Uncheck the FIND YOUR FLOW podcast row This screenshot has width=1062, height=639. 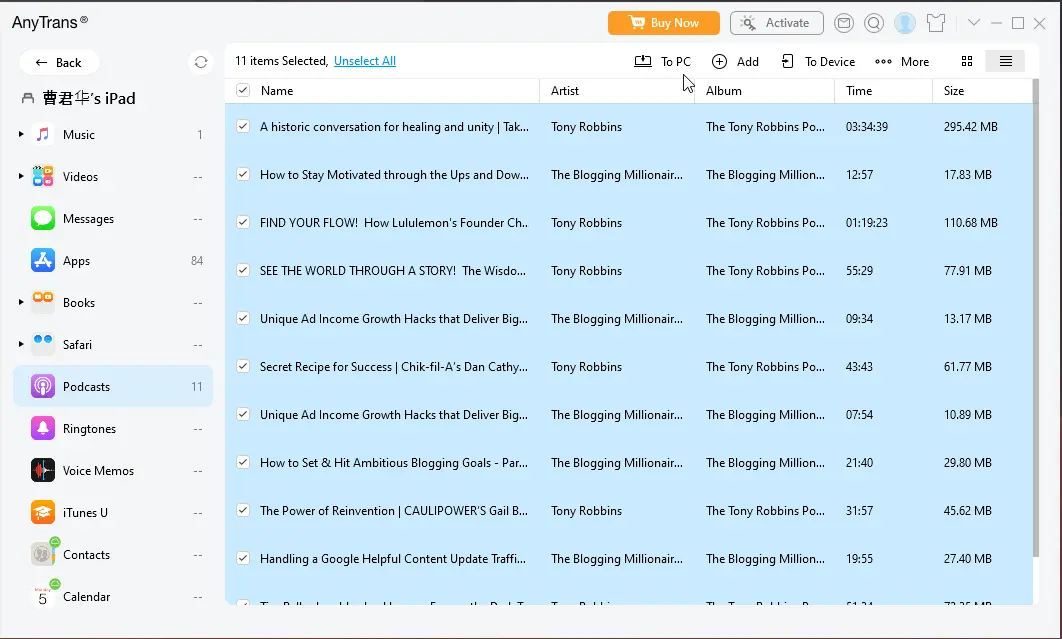tap(243, 223)
